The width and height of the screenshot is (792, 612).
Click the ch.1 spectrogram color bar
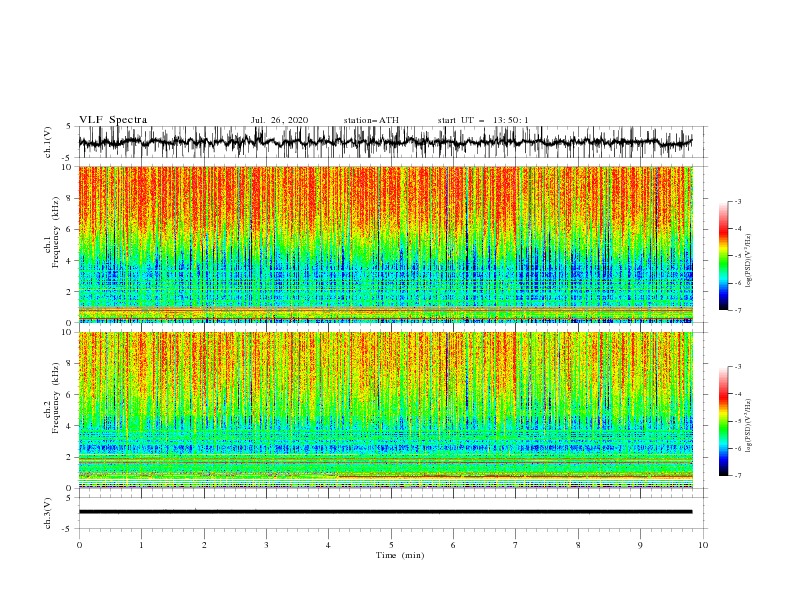[x=724, y=256]
